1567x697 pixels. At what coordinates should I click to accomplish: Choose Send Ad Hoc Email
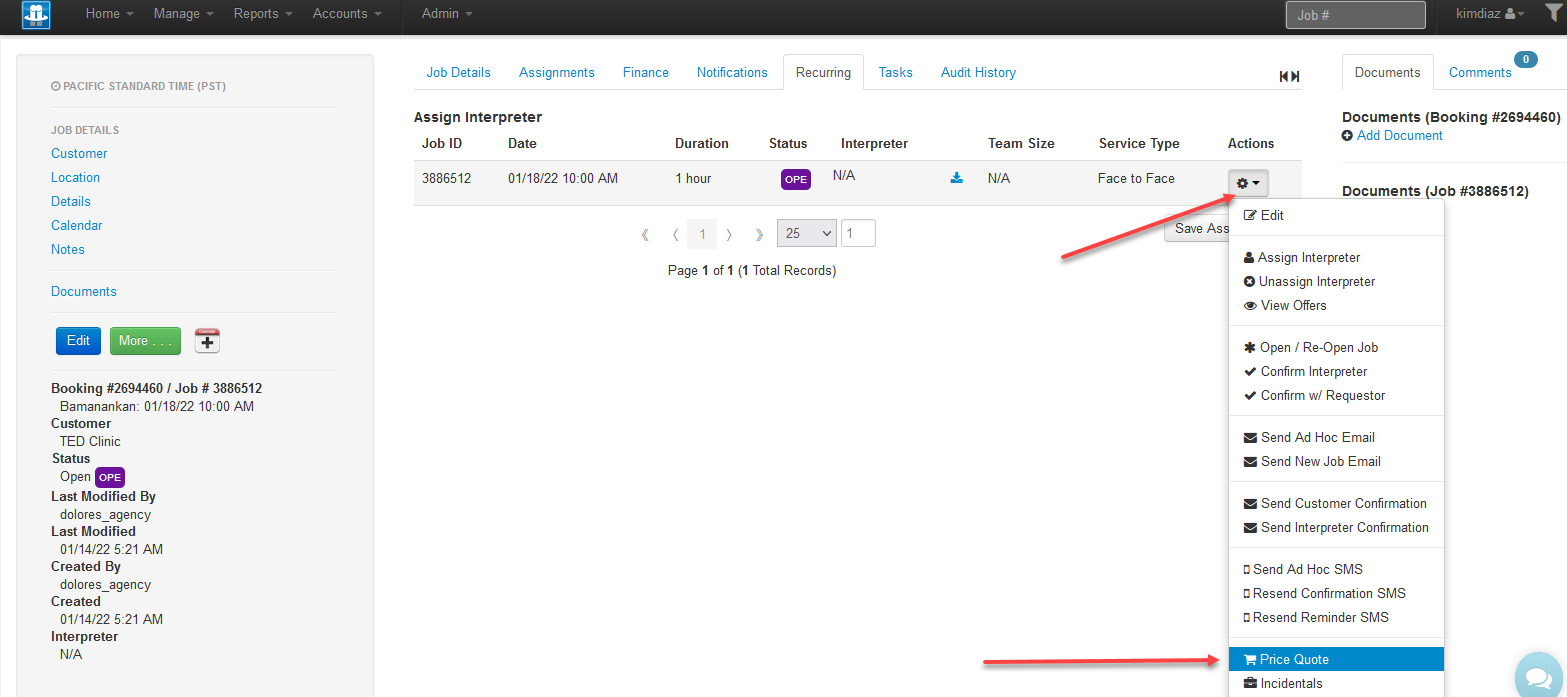click(x=1336, y=437)
